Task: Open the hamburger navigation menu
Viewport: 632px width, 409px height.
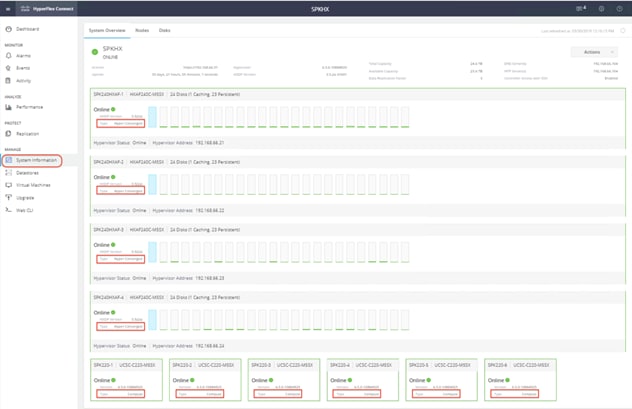Action: click(x=8, y=9)
